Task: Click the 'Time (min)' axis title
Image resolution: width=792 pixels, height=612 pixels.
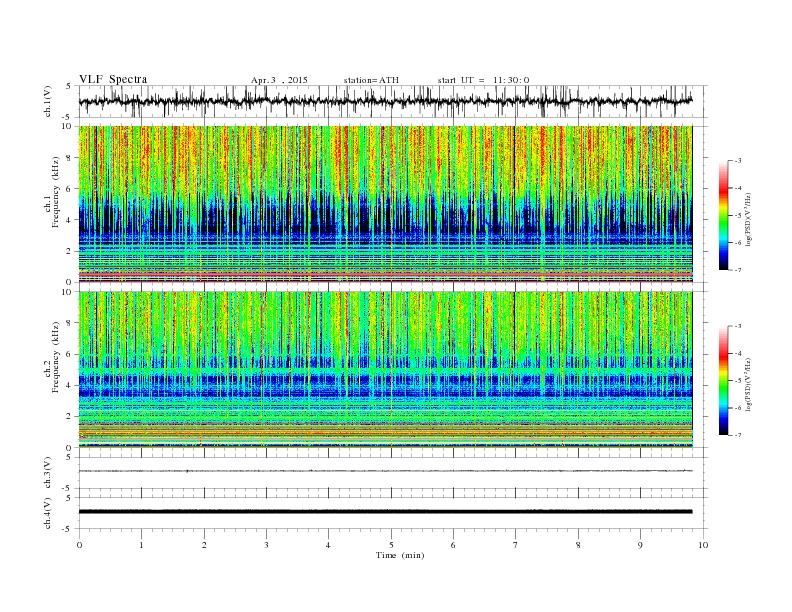Action: tap(400, 555)
